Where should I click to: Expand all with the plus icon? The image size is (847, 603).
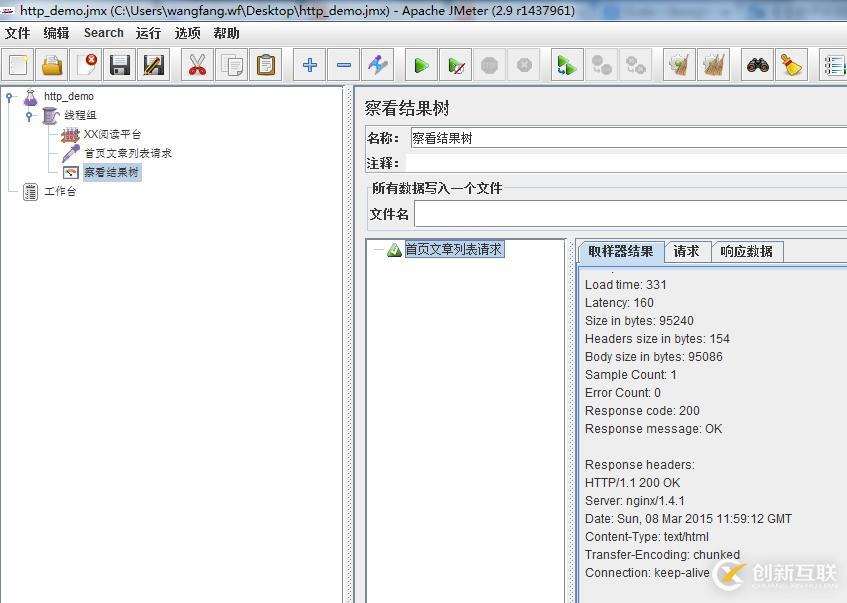click(310, 65)
